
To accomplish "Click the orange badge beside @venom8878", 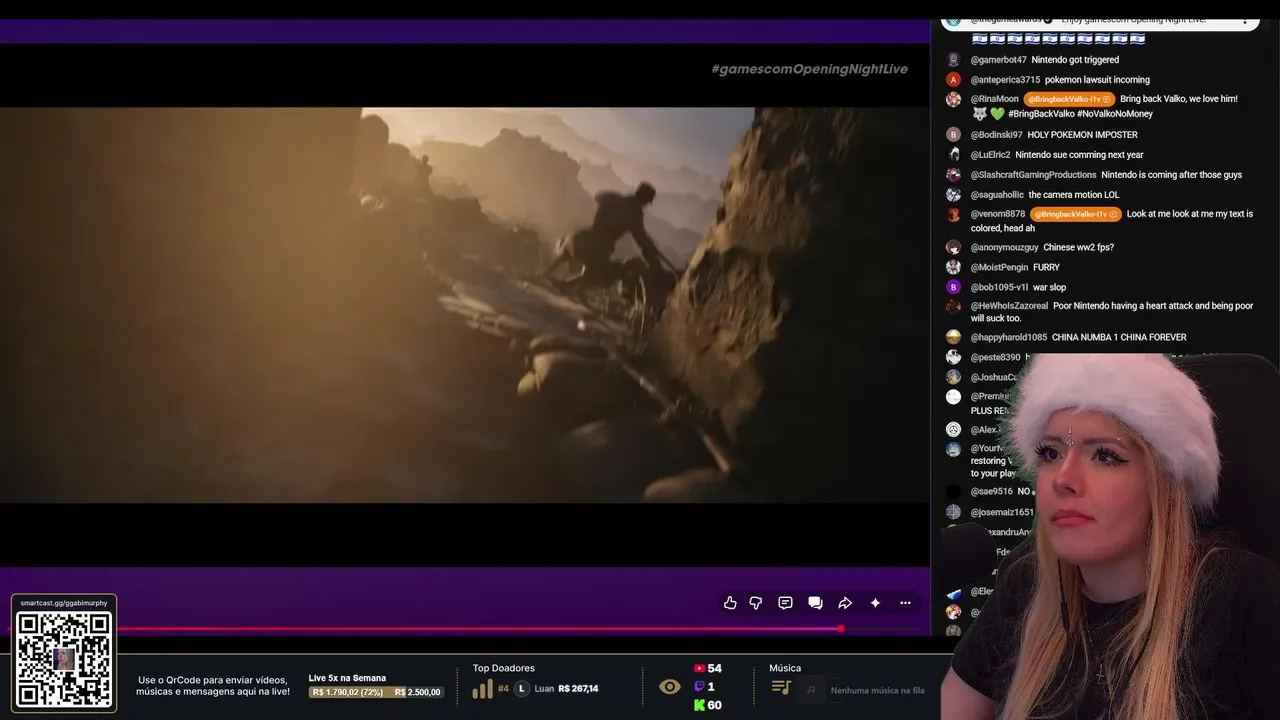I will click(x=1075, y=214).
